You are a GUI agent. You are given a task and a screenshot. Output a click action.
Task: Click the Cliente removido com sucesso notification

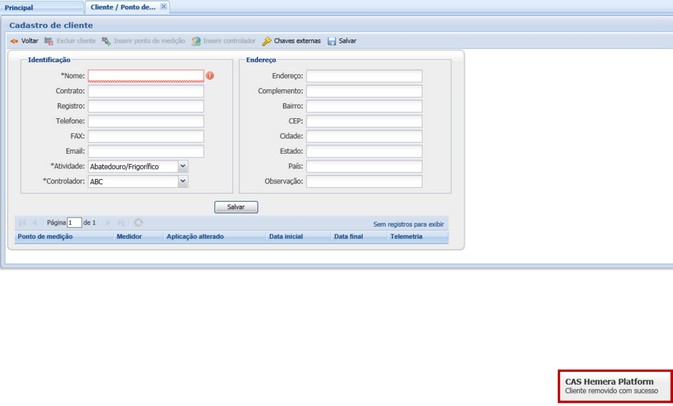click(x=614, y=386)
